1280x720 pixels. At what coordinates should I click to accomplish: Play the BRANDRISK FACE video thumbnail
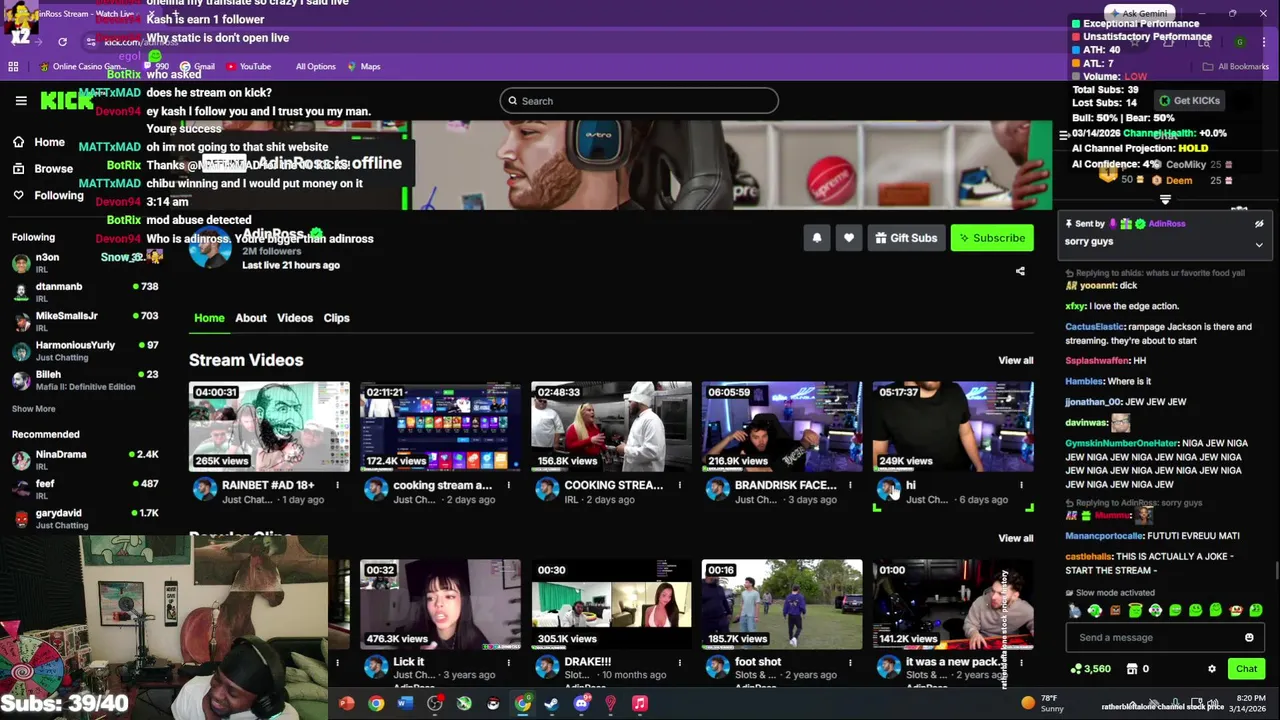point(782,426)
